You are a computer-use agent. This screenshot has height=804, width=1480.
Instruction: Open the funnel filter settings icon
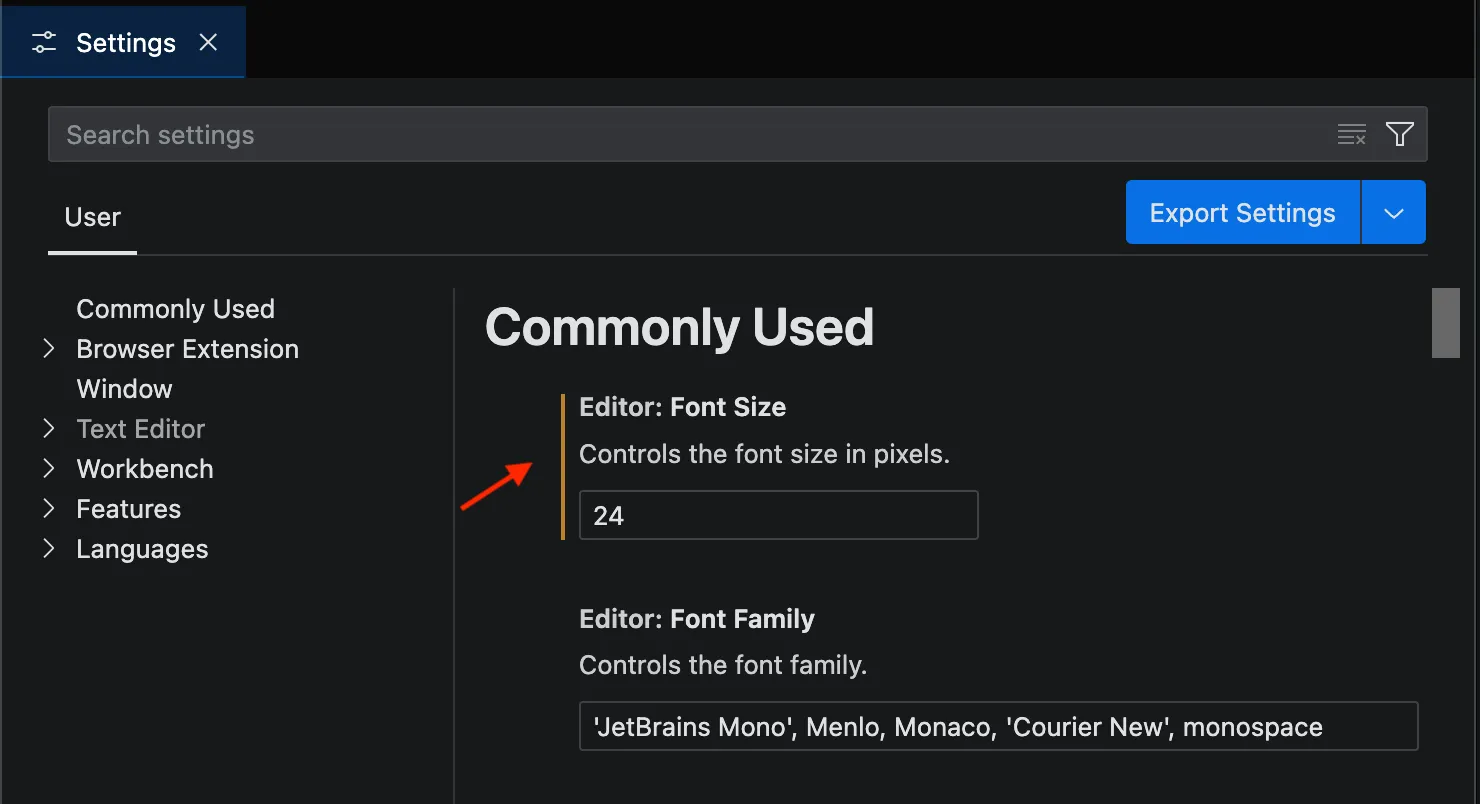click(1399, 135)
